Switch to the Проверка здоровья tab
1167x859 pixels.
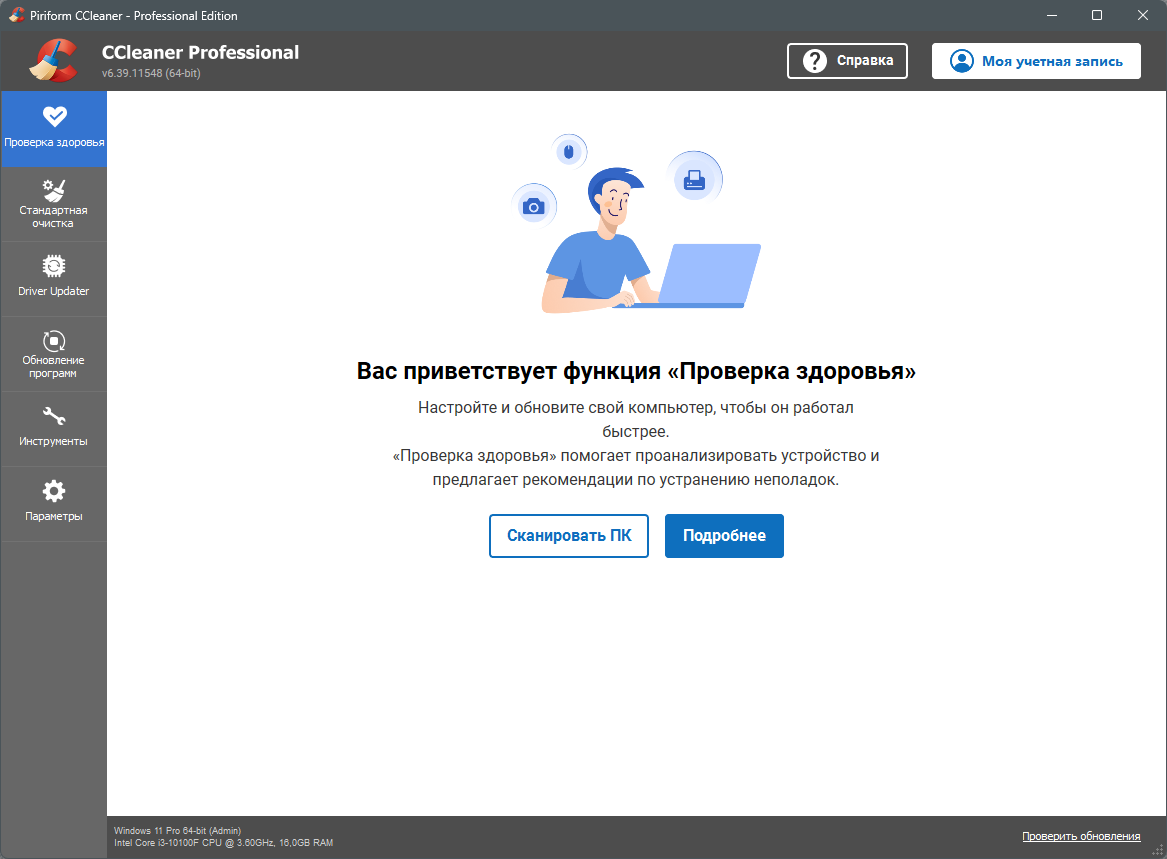click(54, 129)
